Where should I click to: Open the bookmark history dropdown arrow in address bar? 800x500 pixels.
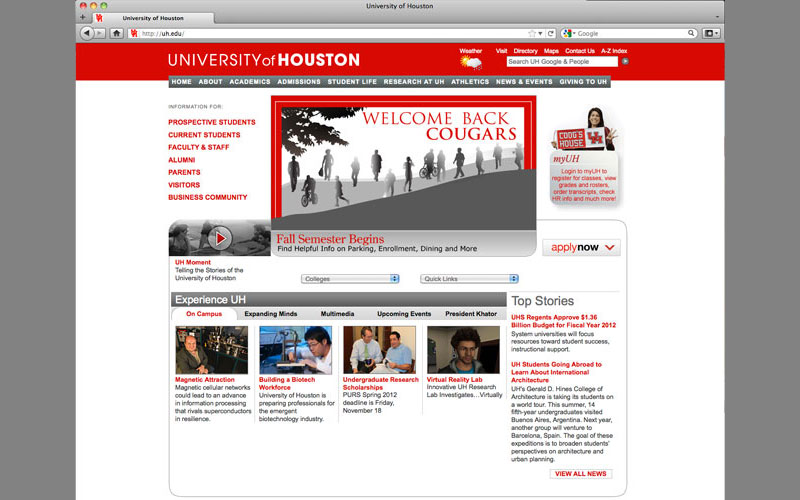point(540,33)
